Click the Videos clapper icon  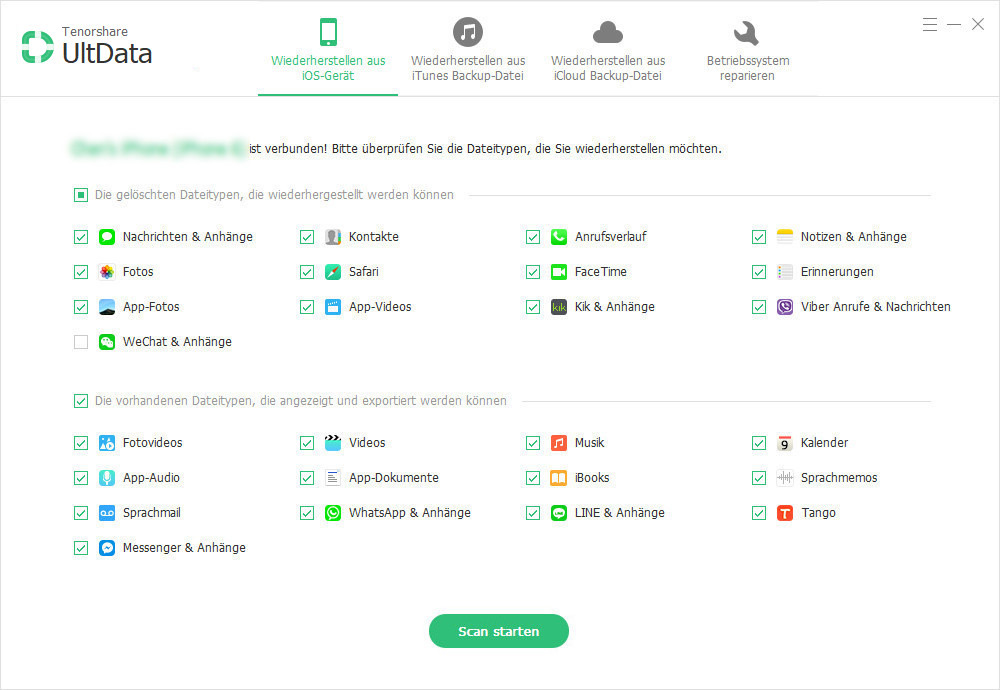[x=333, y=443]
